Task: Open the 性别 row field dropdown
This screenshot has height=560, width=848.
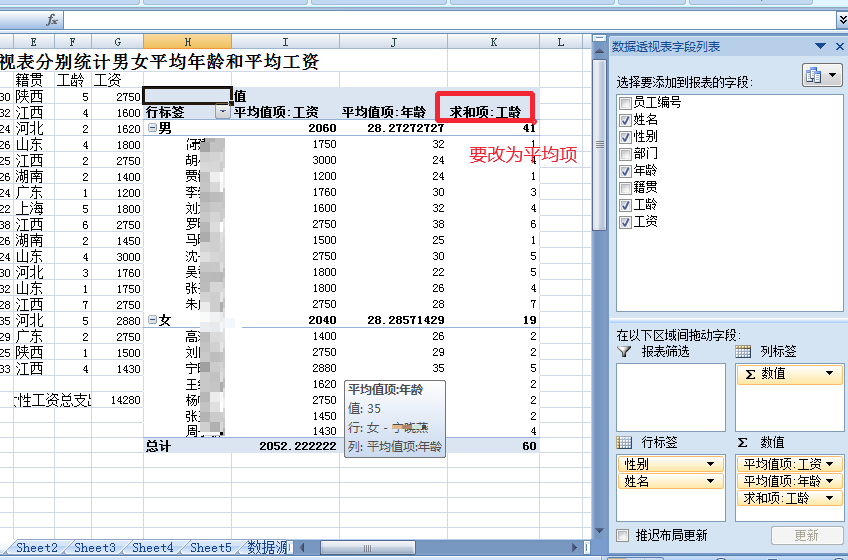Action: (x=711, y=464)
